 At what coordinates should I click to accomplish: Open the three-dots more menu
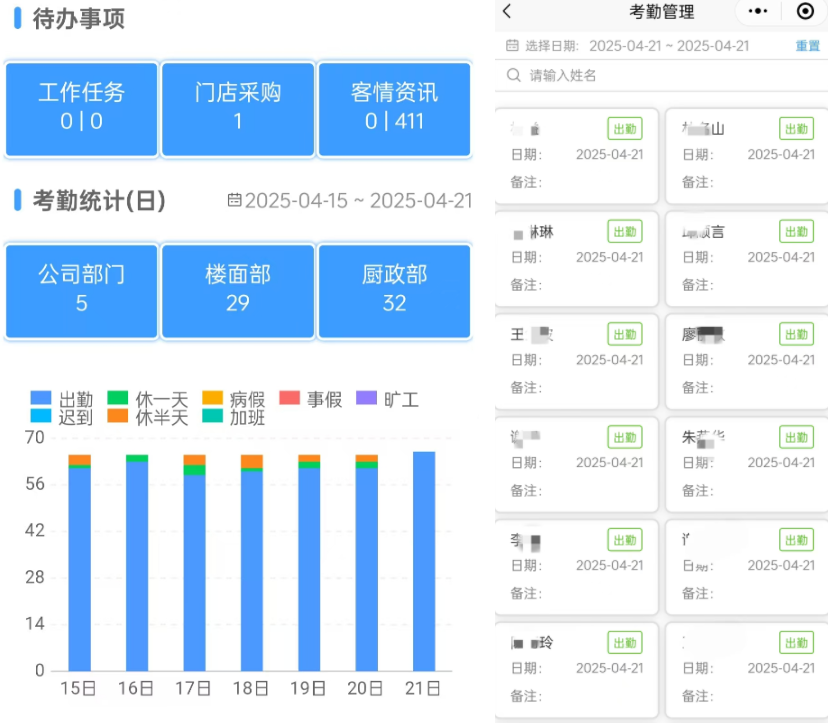(x=758, y=11)
